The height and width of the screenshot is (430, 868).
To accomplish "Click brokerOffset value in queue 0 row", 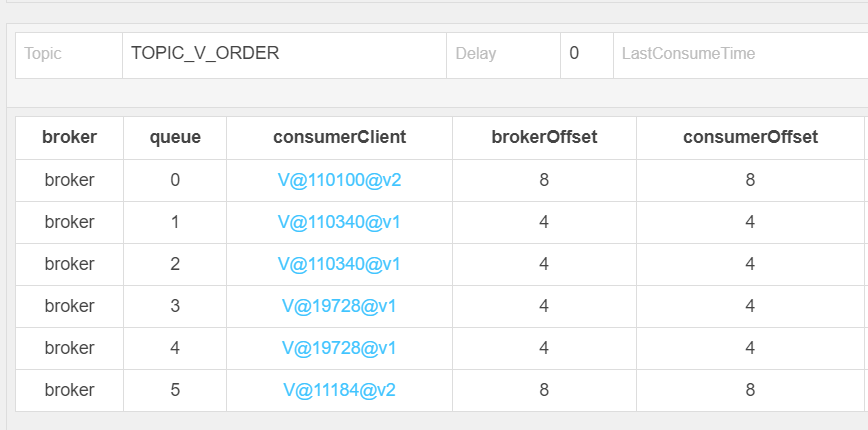I will click(x=544, y=180).
